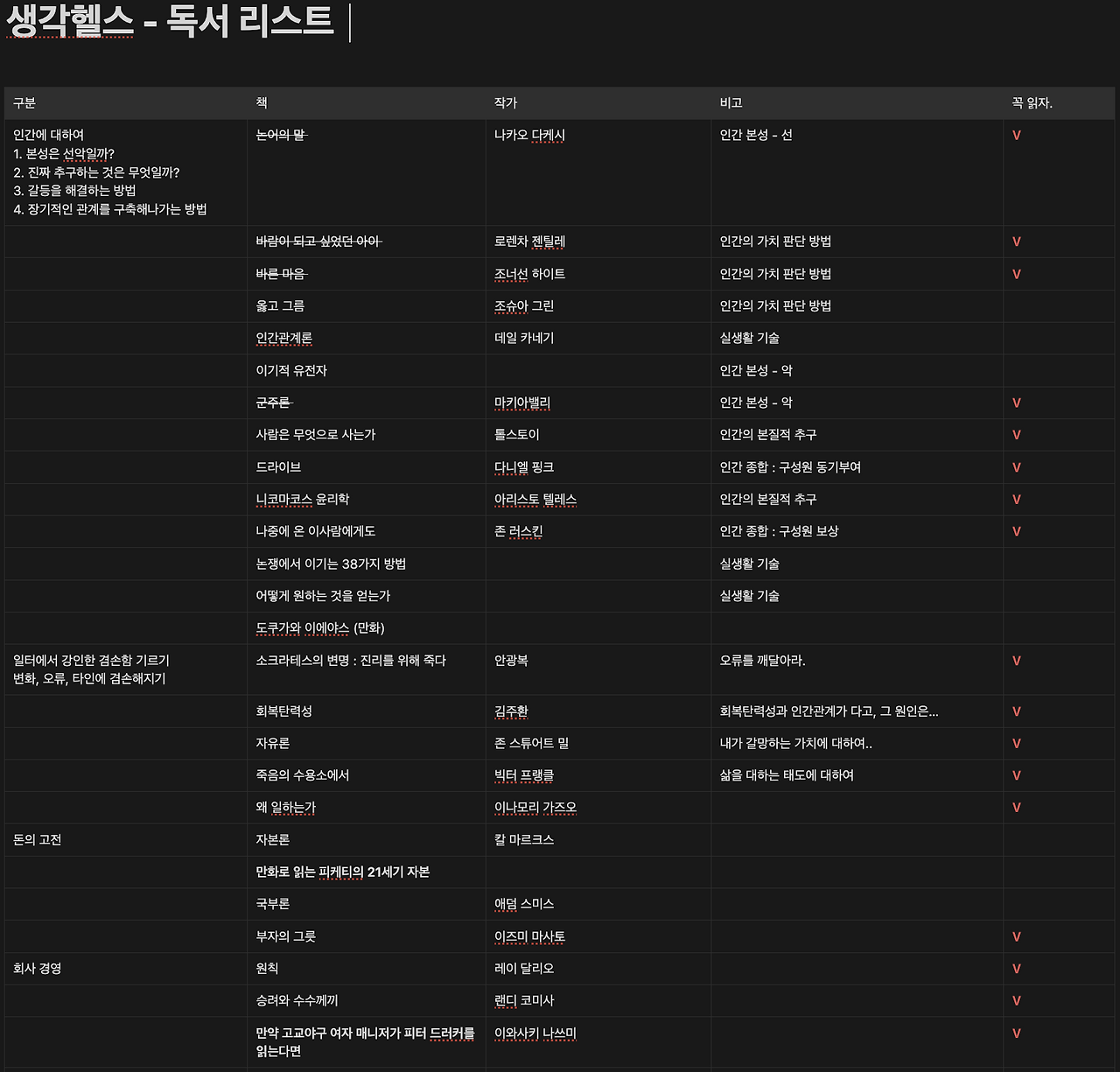
Task: Toggle the V mark on 왜 일하는가 row
Action: click(1016, 808)
